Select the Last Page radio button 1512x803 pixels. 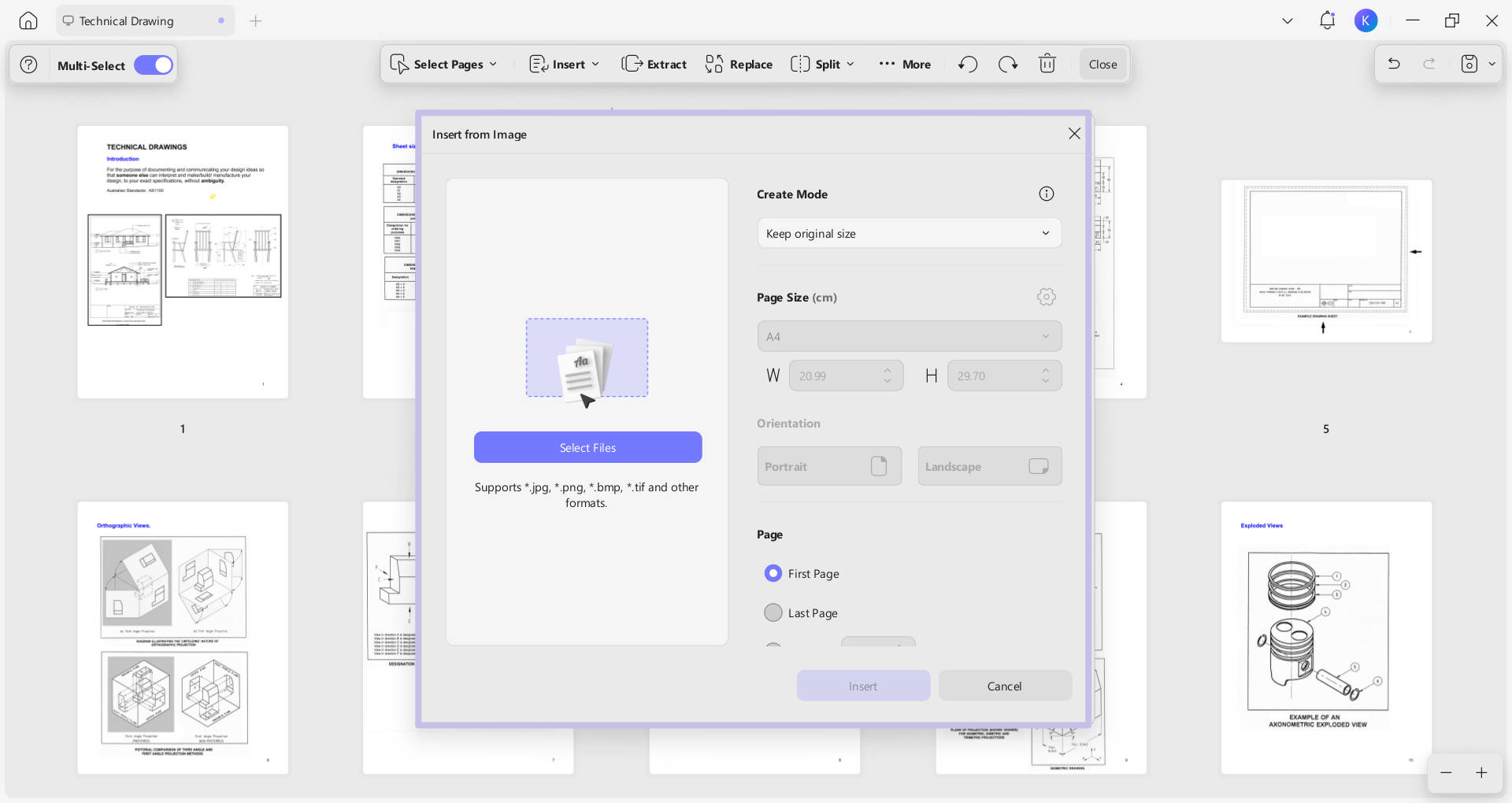click(773, 612)
